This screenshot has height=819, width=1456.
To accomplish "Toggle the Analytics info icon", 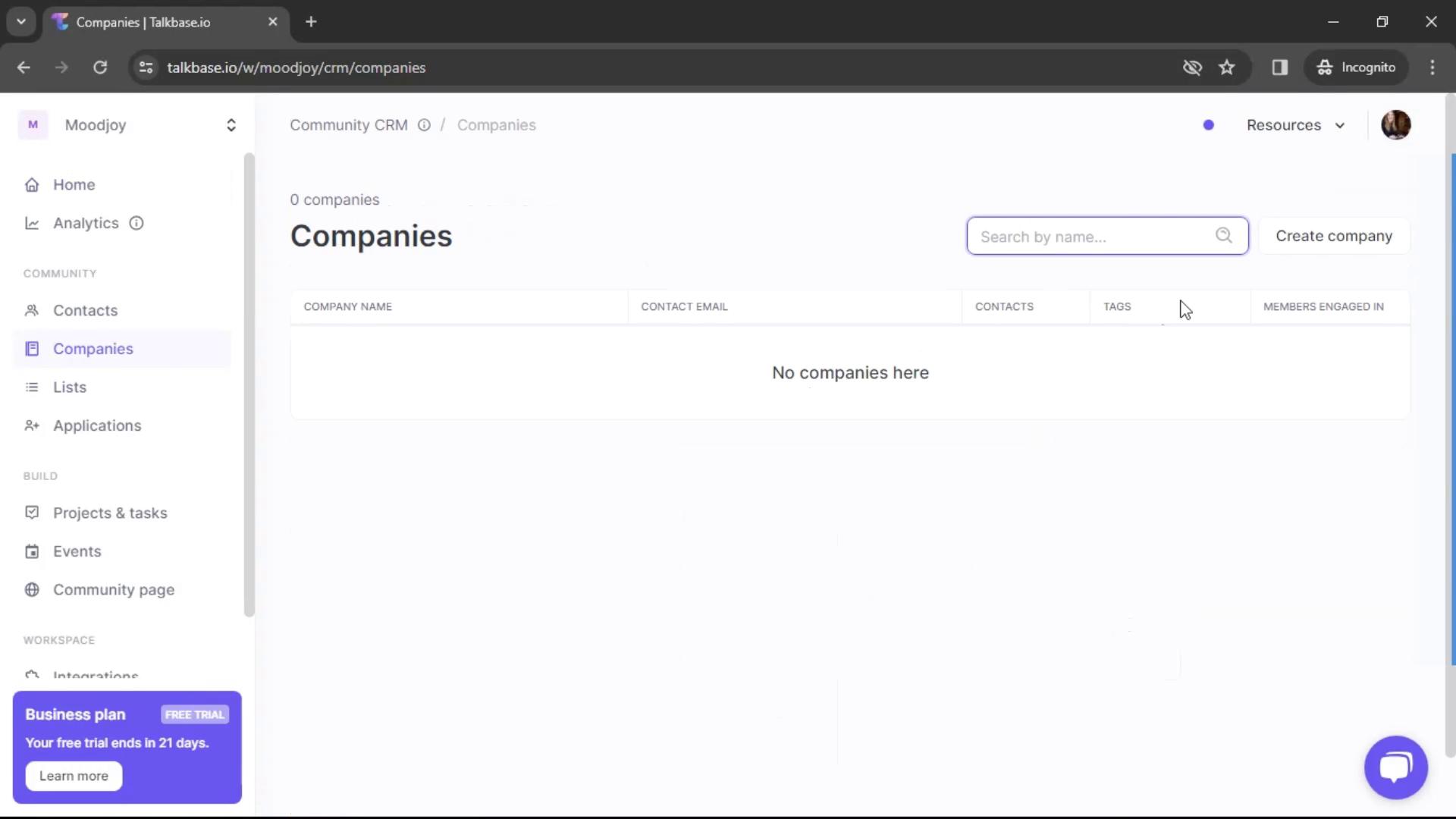I will [137, 223].
